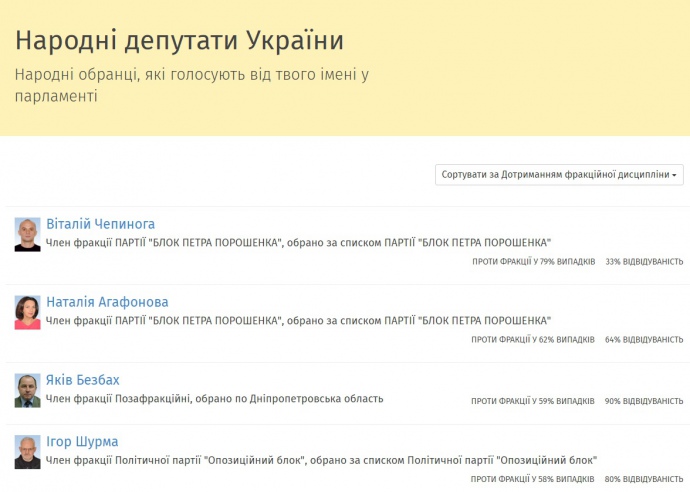
Task: Click Ігор Шурма's Опозиційний блок faction description
Action: click(x=321, y=461)
